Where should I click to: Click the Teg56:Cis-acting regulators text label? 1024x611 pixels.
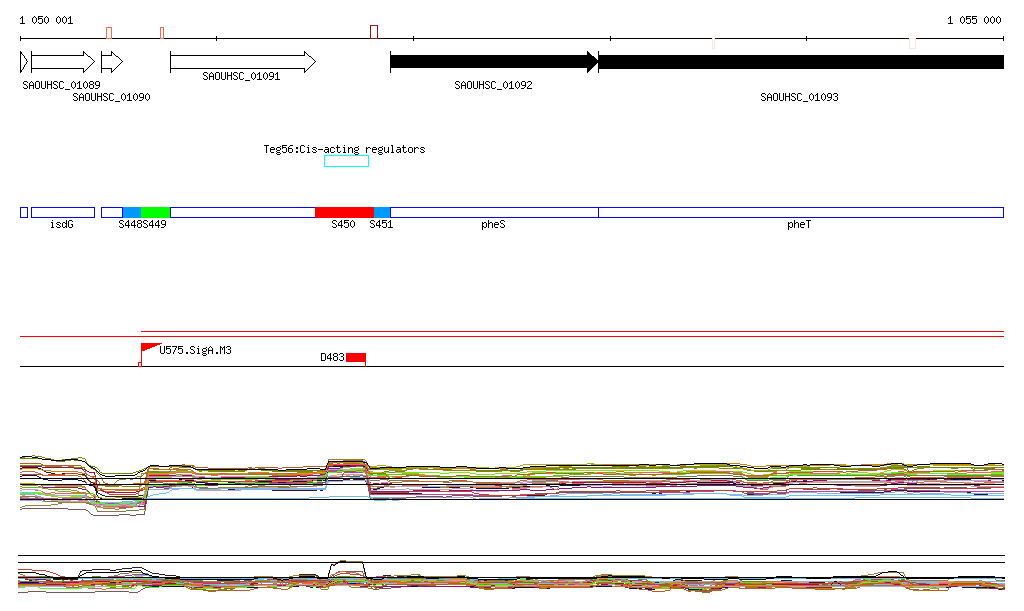[344, 149]
